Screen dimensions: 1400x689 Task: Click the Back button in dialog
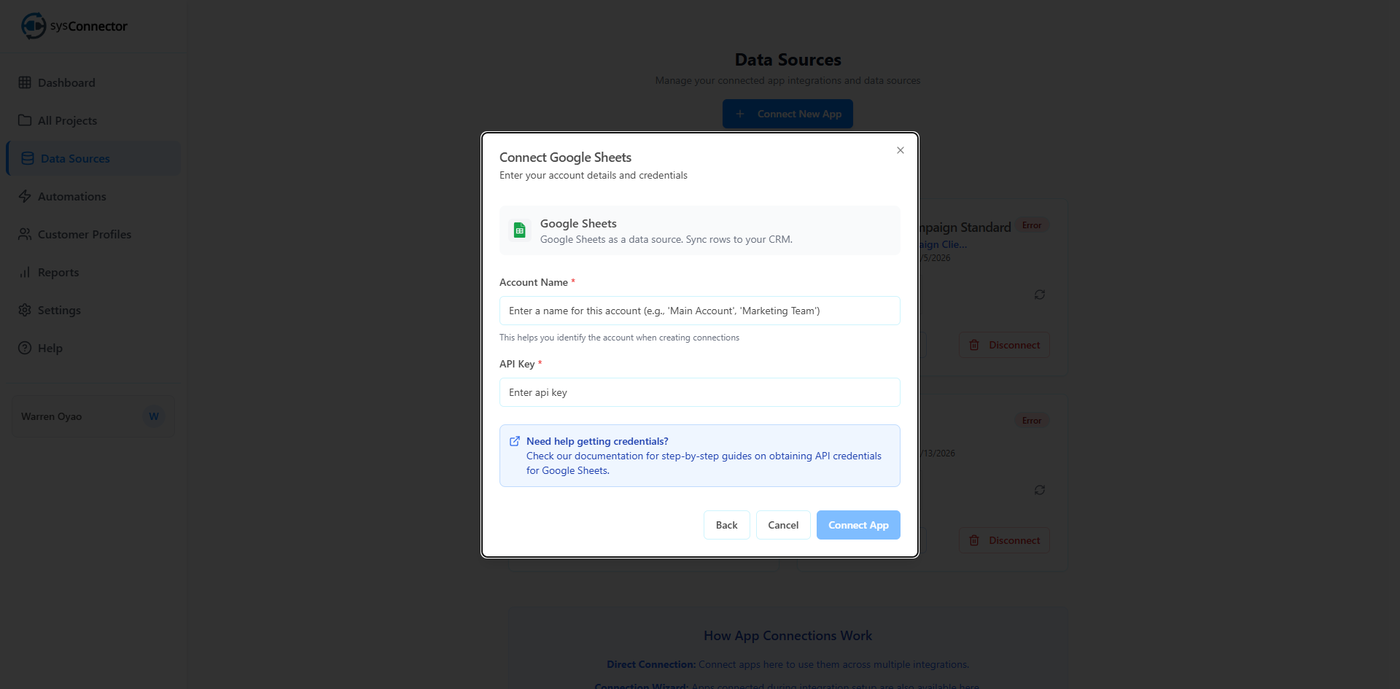click(726, 525)
